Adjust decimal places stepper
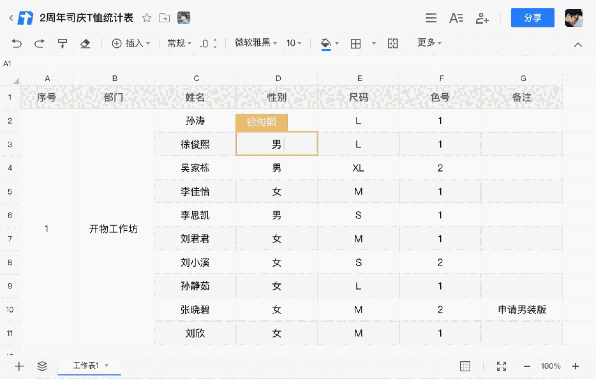The width and height of the screenshot is (596, 379). [208, 43]
